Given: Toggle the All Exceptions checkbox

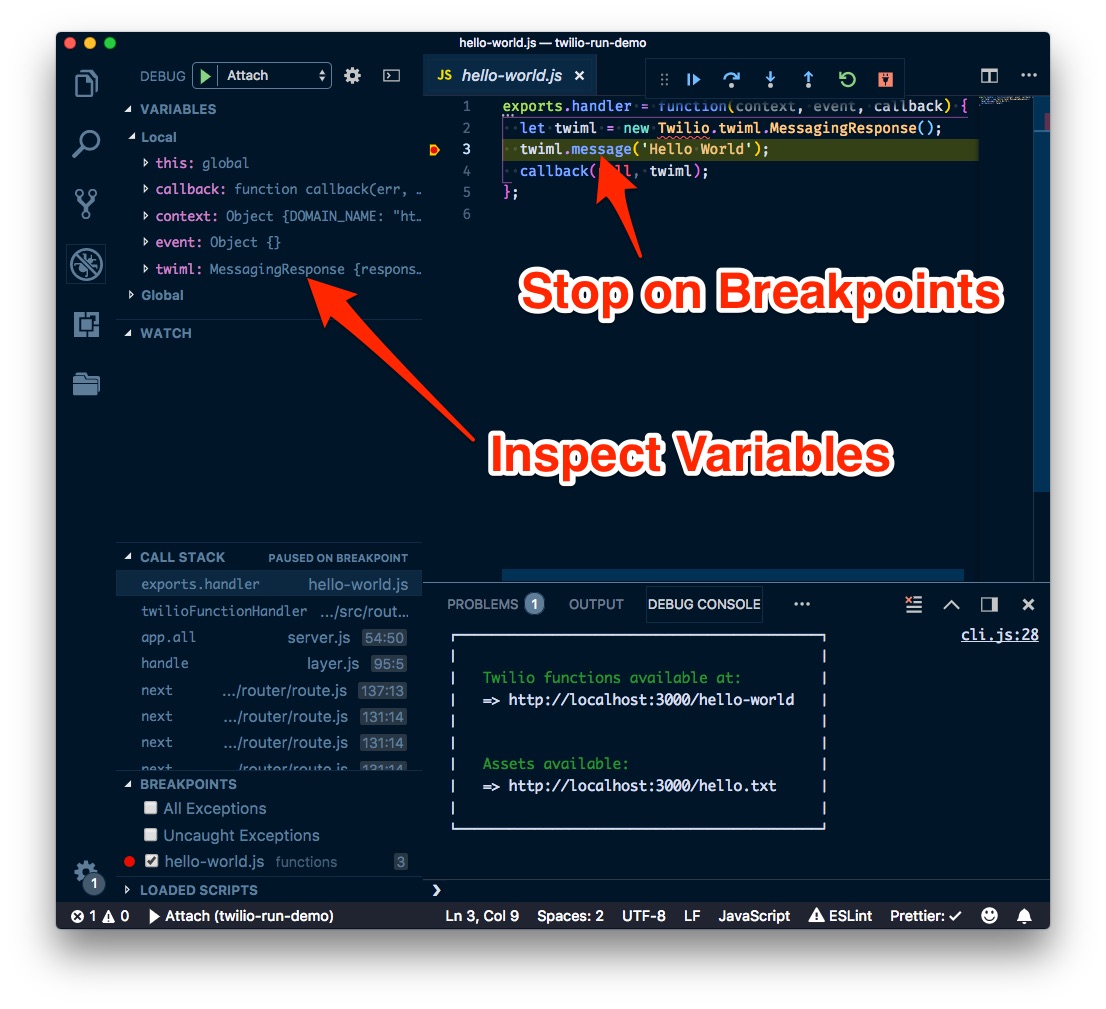Looking at the screenshot, I should click(150, 808).
